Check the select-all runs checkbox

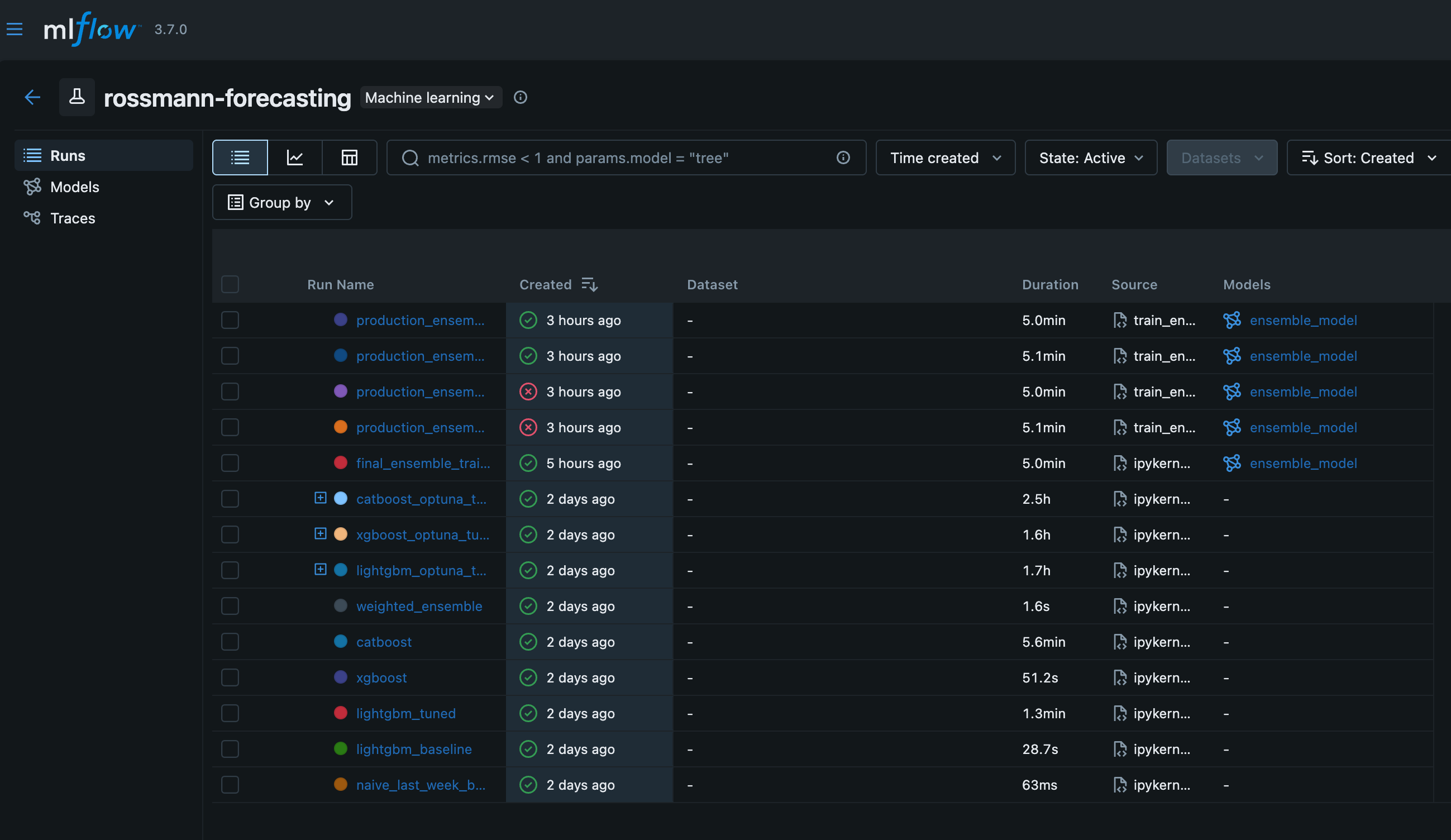pyautogui.click(x=230, y=284)
